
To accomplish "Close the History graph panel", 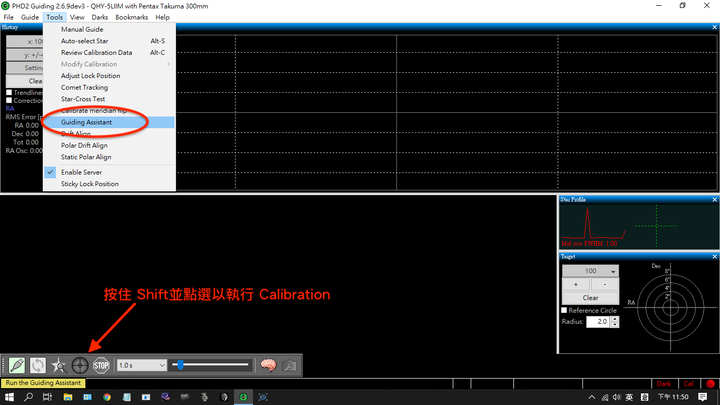I will coord(714,27).
